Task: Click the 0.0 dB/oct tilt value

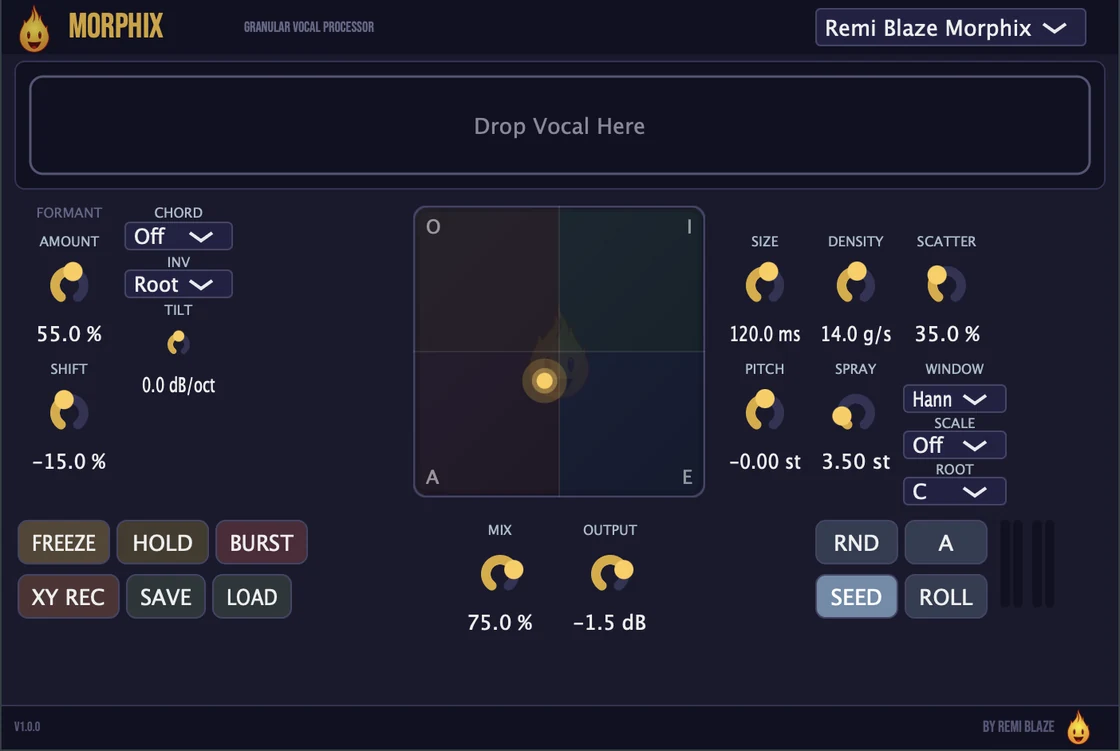Action: (178, 385)
